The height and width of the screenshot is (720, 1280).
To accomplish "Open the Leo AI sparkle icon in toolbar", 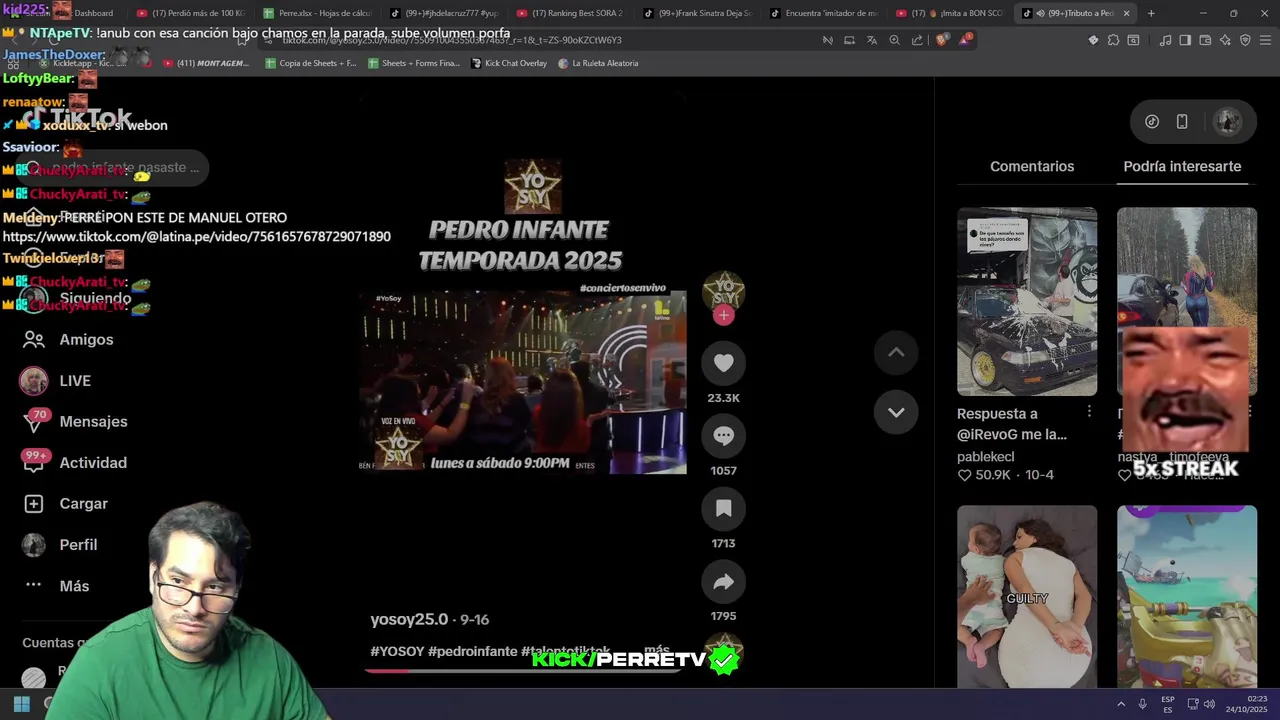I will [1225, 40].
